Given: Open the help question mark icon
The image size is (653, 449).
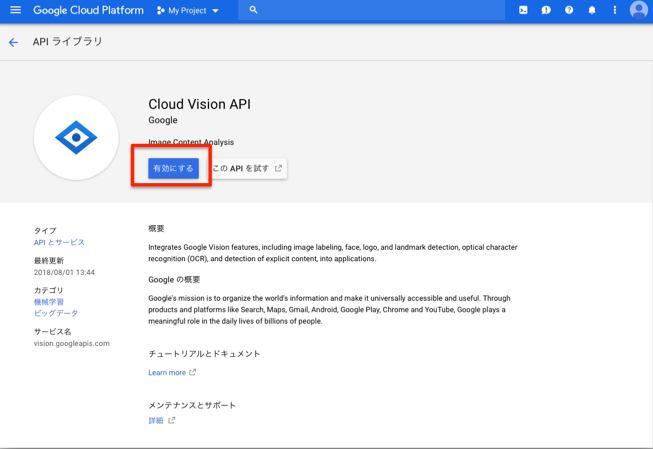Looking at the screenshot, I should click(569, 10).
